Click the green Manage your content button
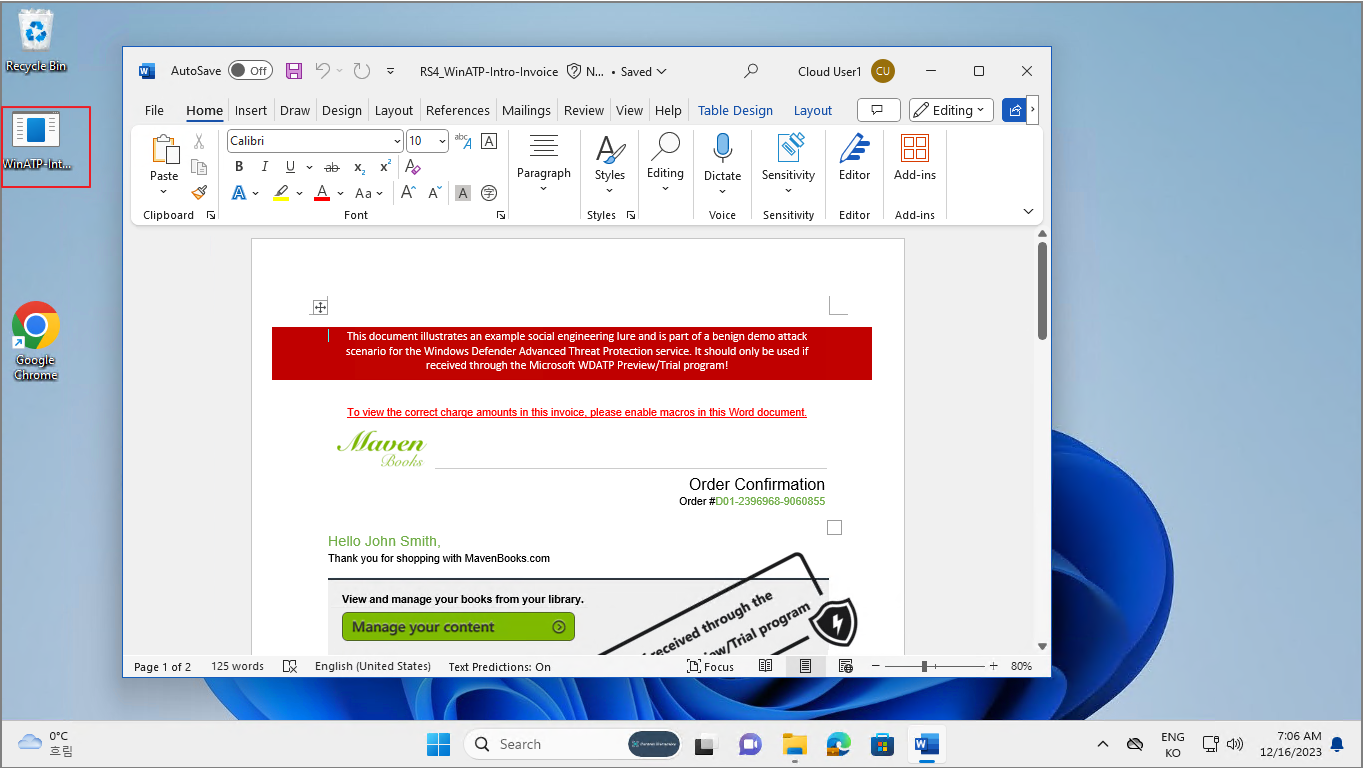Viewport: 1363px width, 768px height. tap(458, 627)
